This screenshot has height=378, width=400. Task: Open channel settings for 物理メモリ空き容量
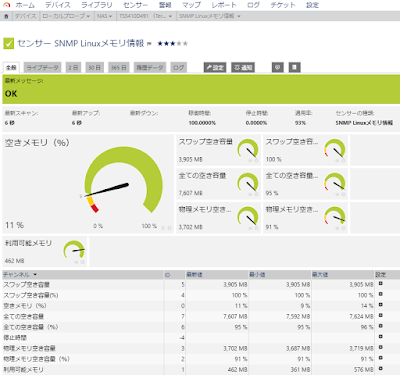click(381, 347)
